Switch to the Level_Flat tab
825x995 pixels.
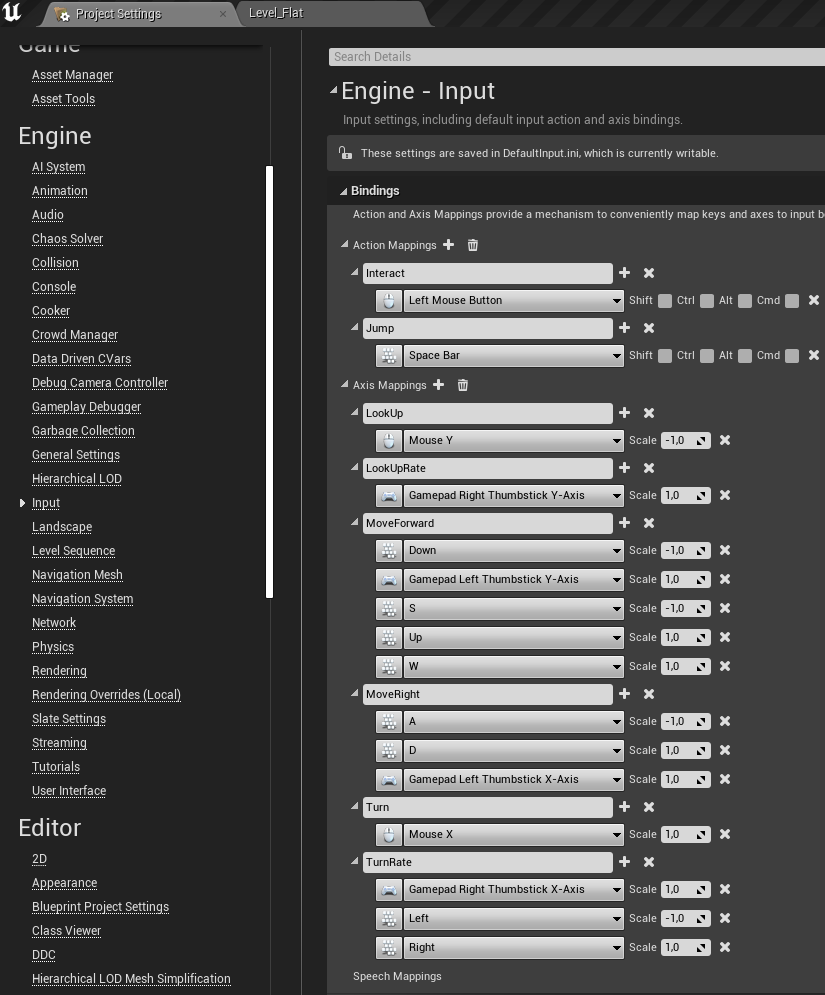[276, 14]
